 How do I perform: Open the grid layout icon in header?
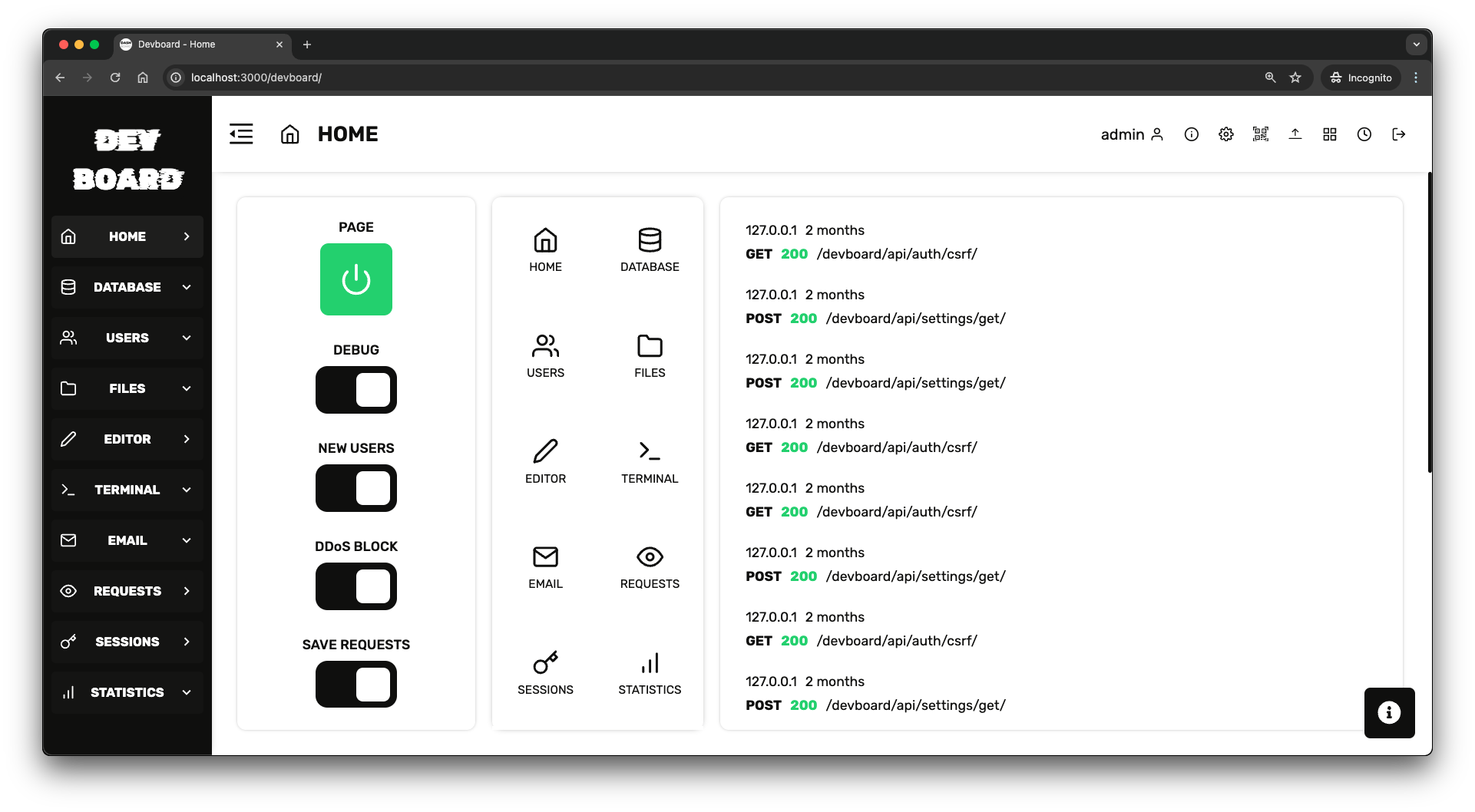[x=1330, y=134]
